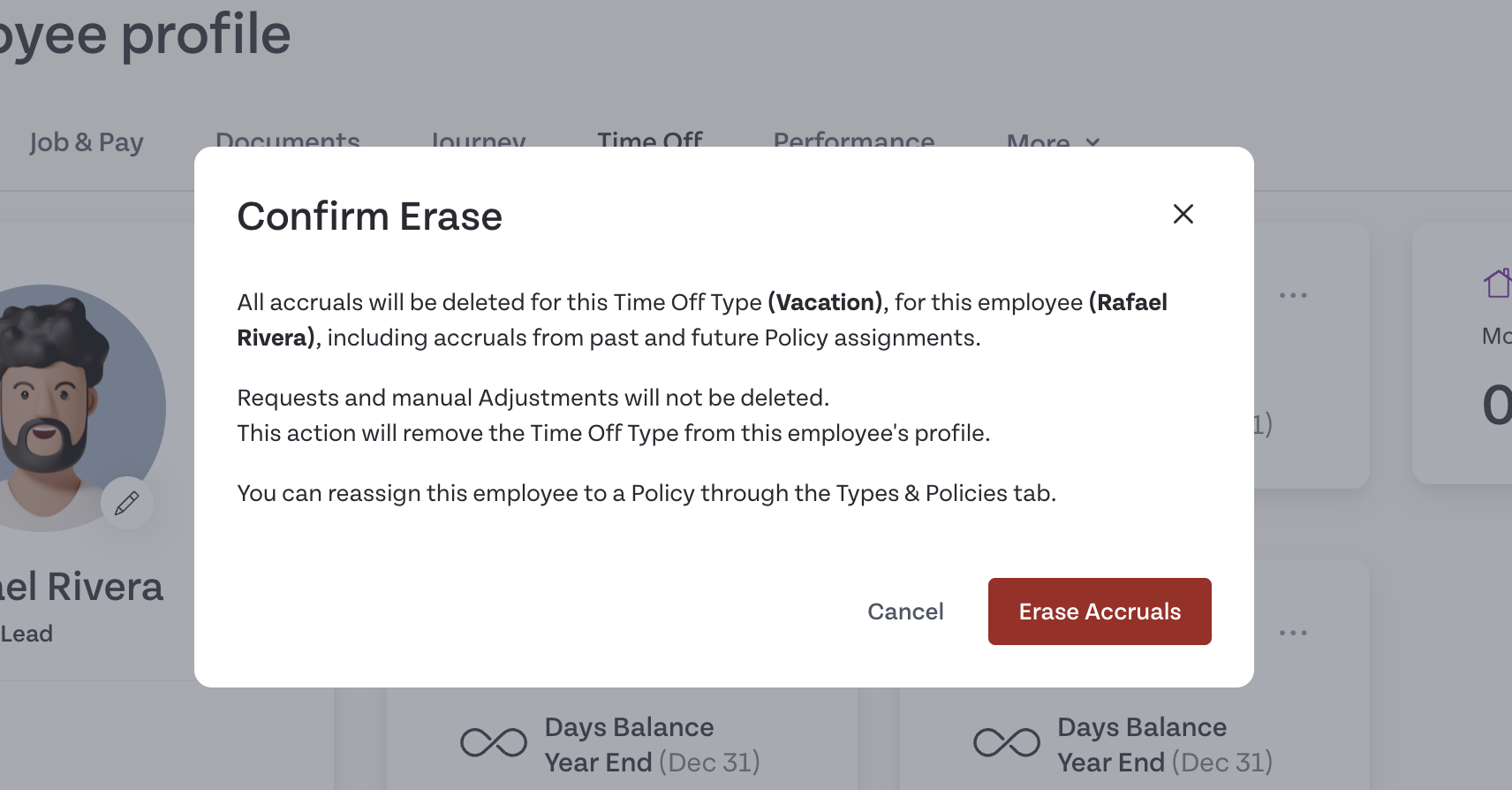Click the Erase Accruals button
The width and height of the screenshot is (1512, 790).
(x=1100, y=611)
